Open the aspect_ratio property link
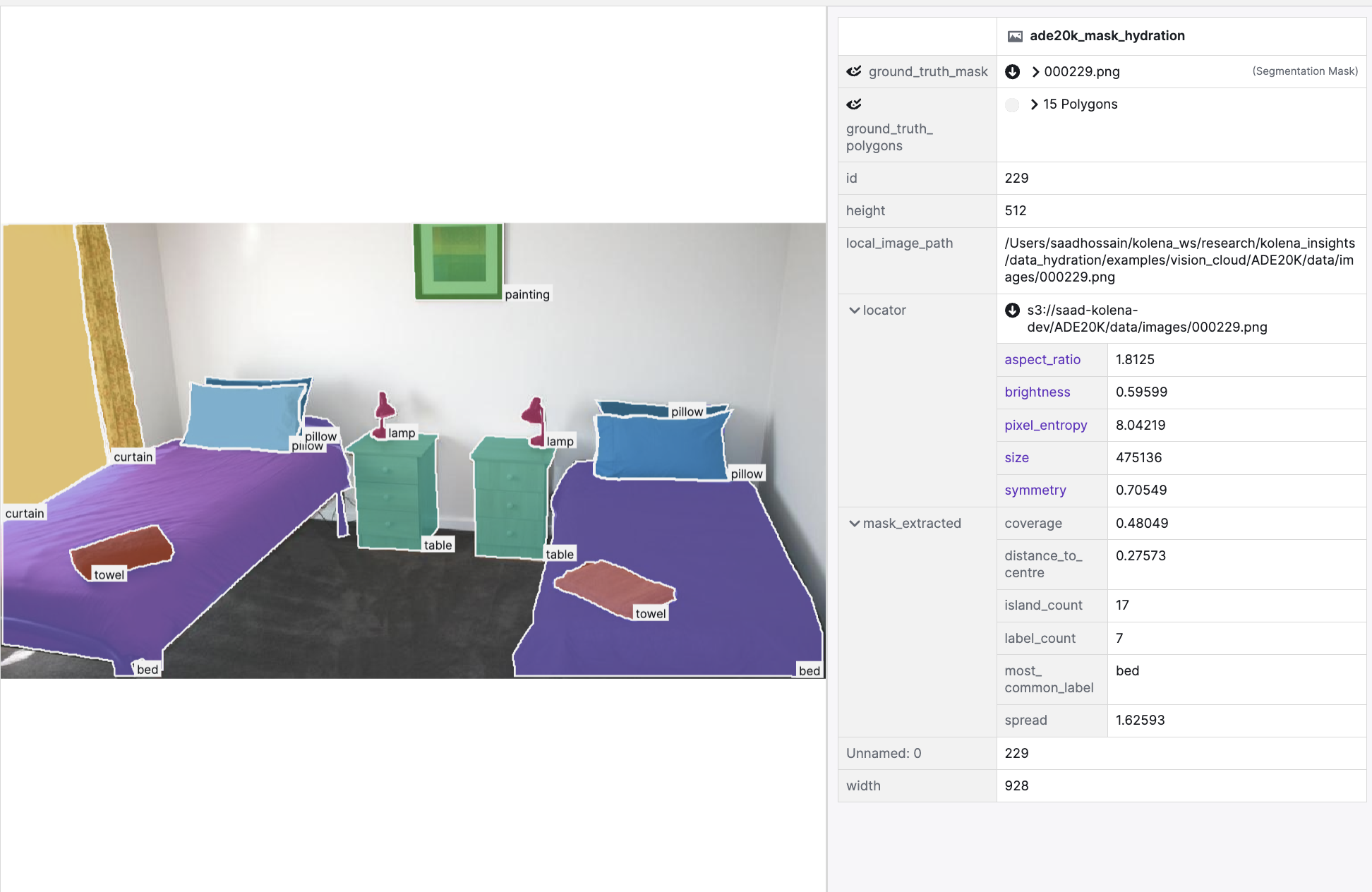The image size is (1372, 892). click(x=1042, y=360)
